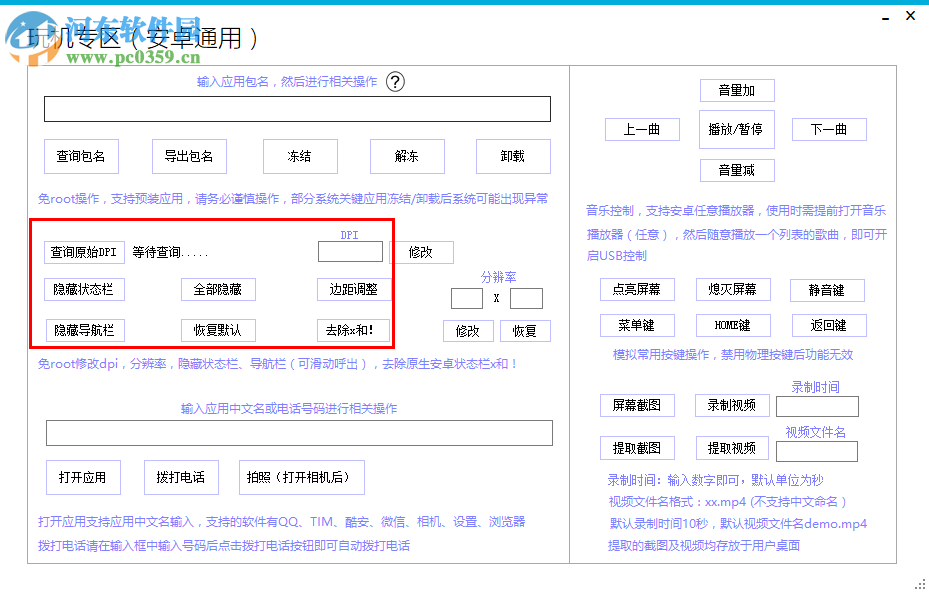Minimize the window
929x593 pixels.
885,19
